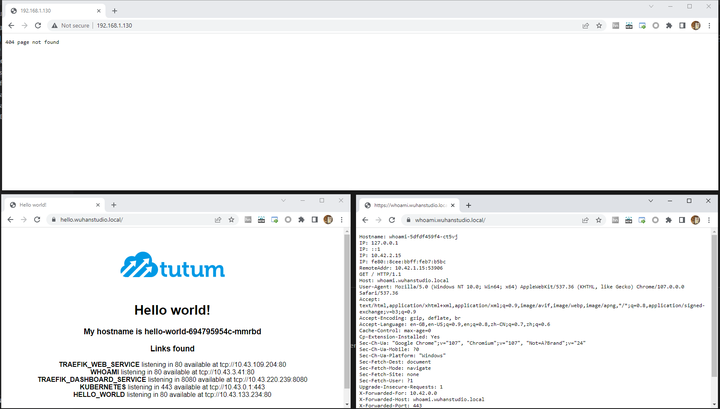Image resolution: width=720 pixels, height=409 pixels.
Task: Share the whoami.wuhanstudio.local page
Action: (x=585, y=220)
